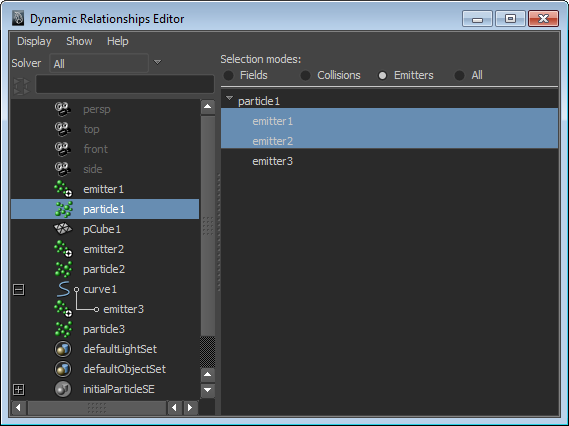Screen dimensions: 569x426
Task: Click the outliner filter text field
Action: (125, 84)
